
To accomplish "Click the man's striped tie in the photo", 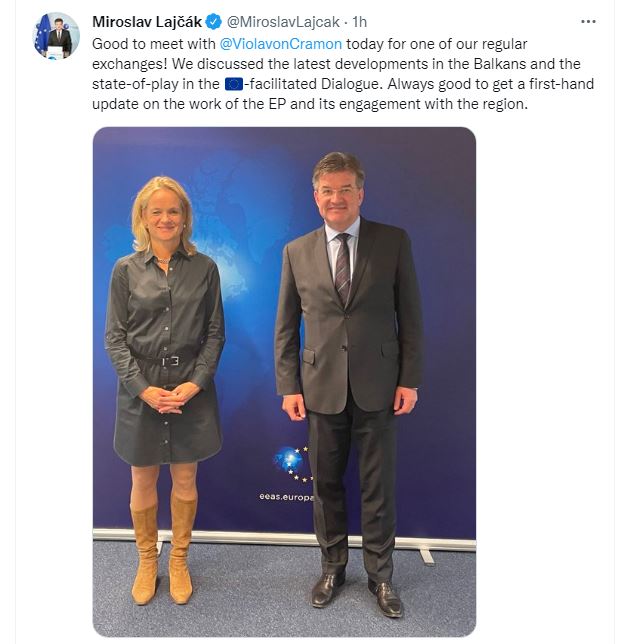I will 343,268.
